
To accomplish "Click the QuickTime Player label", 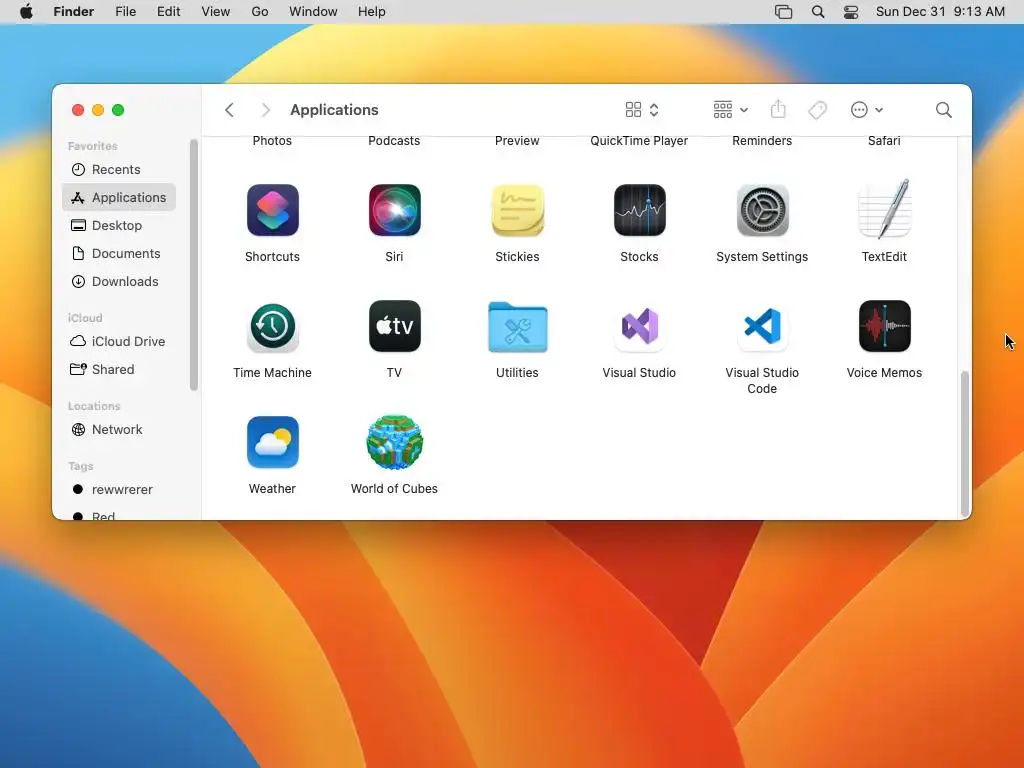I will pyautogui.click(x=639, y=141).
